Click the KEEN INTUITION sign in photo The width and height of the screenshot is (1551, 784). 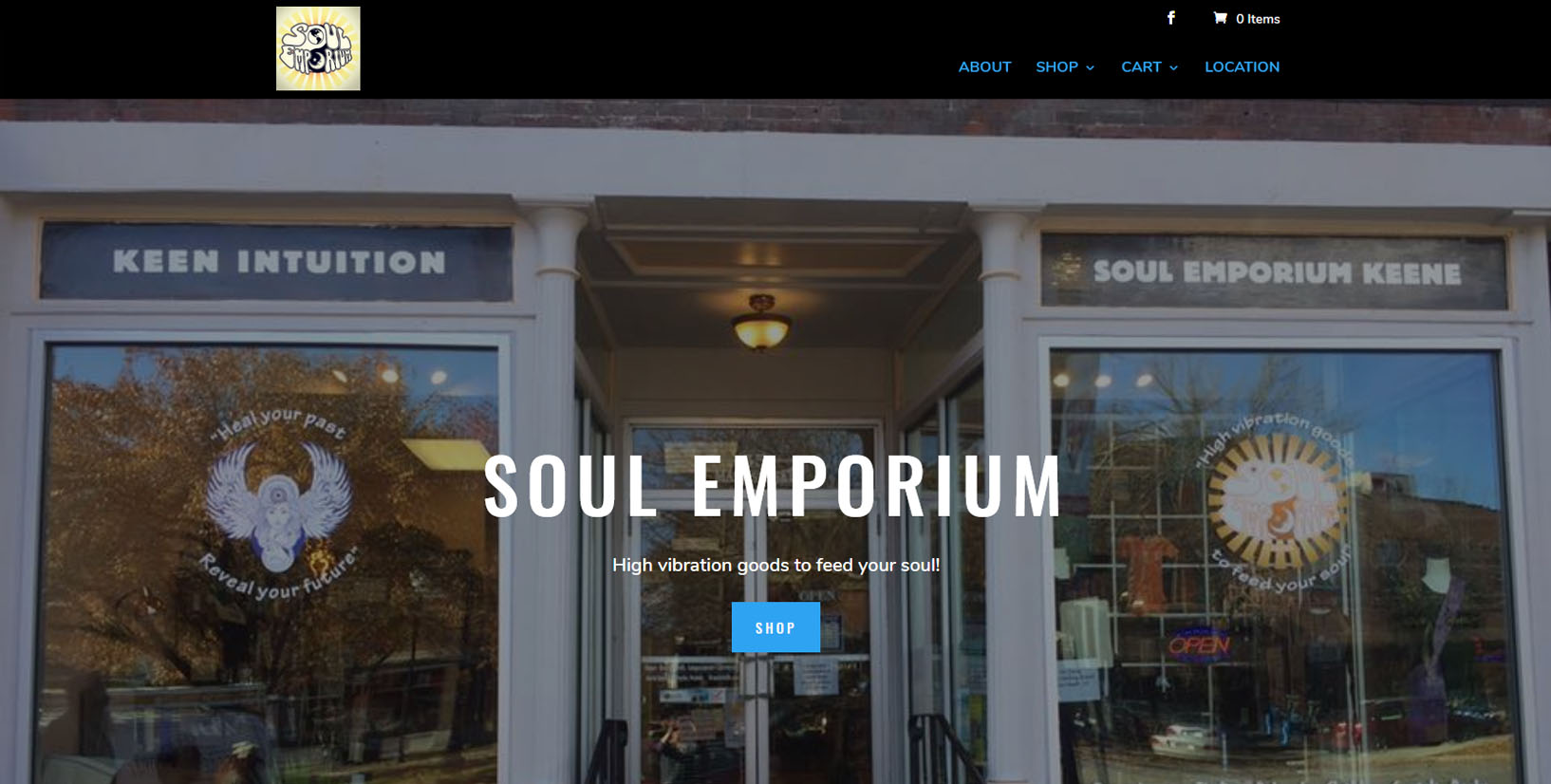[x=277, y=262]
